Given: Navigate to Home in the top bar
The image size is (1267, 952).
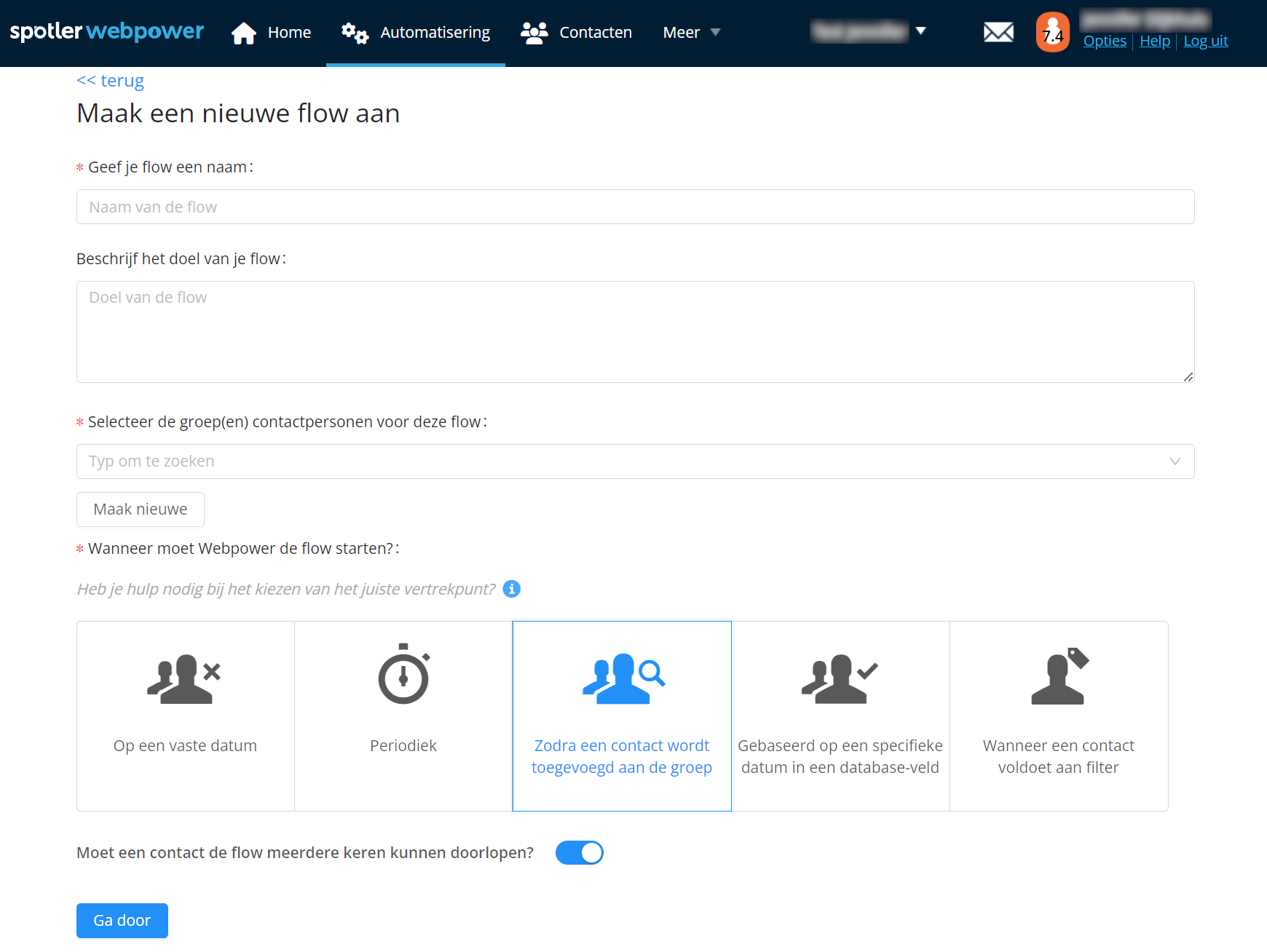Looking at the screenshot, I should coord(271,32).
